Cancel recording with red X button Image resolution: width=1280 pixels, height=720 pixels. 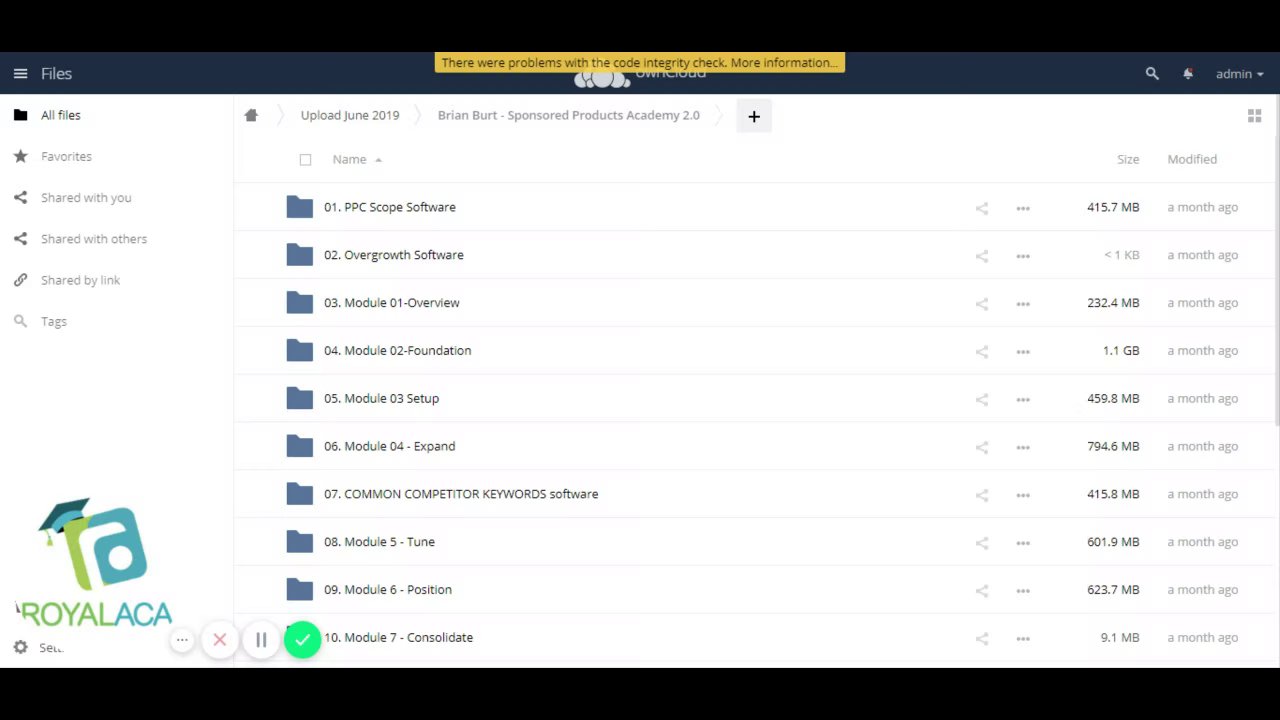[x=220, y=640]
